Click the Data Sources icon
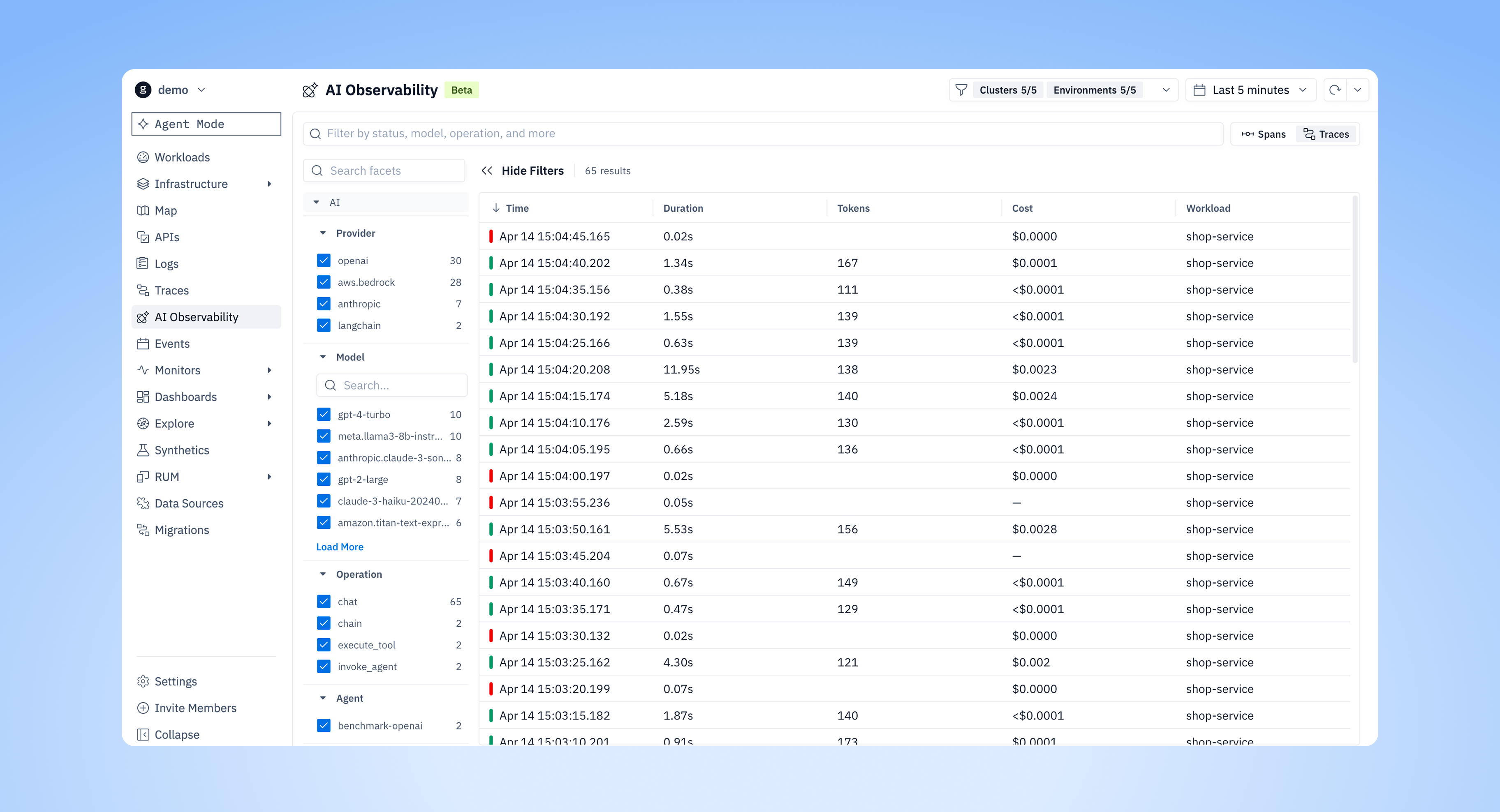This screenshot has height=812, width=1500. click(143, 503)
